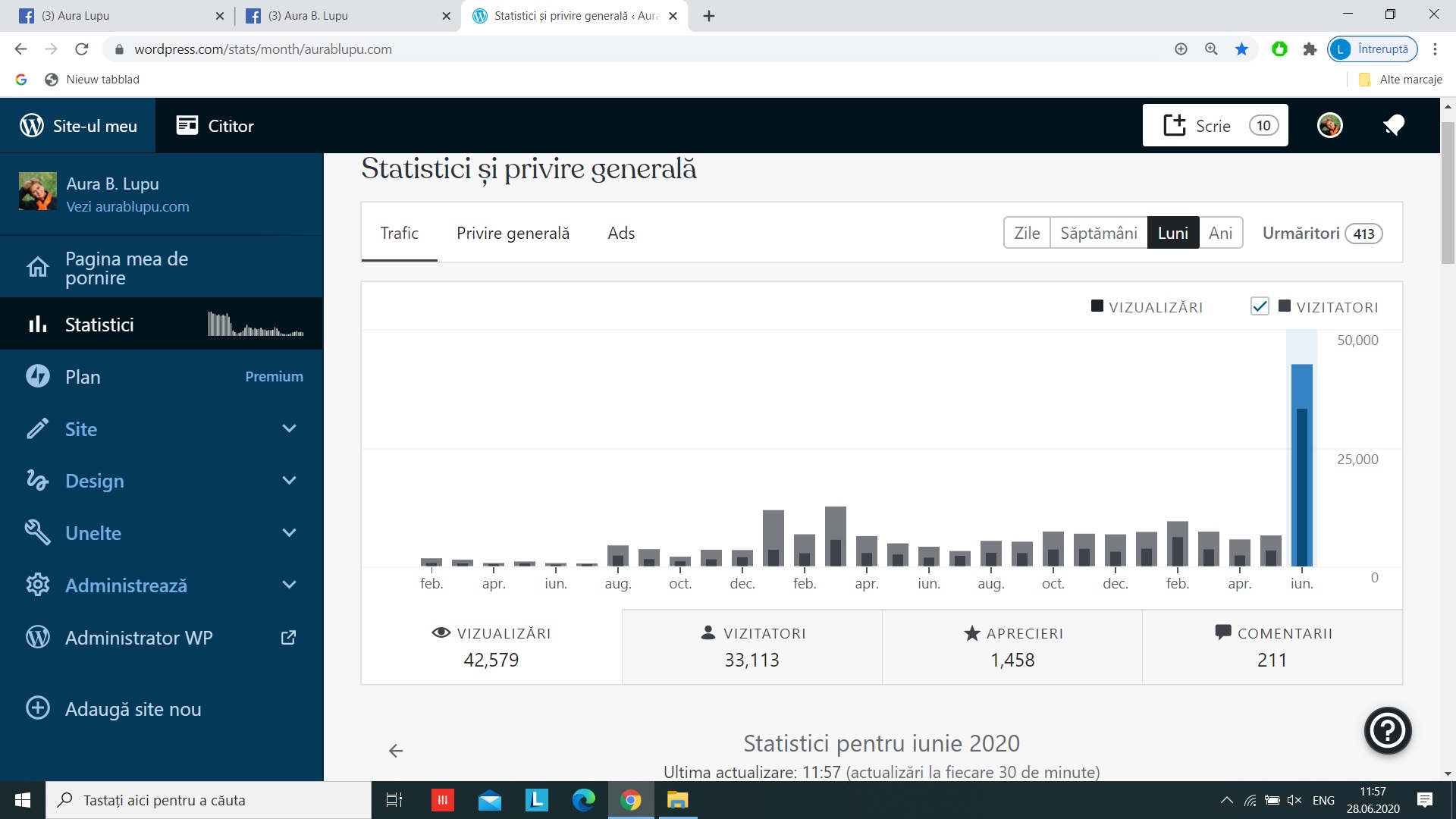1456x819 pixels.
Task: Open the Ads tab
Action: [x=621, y=233]
